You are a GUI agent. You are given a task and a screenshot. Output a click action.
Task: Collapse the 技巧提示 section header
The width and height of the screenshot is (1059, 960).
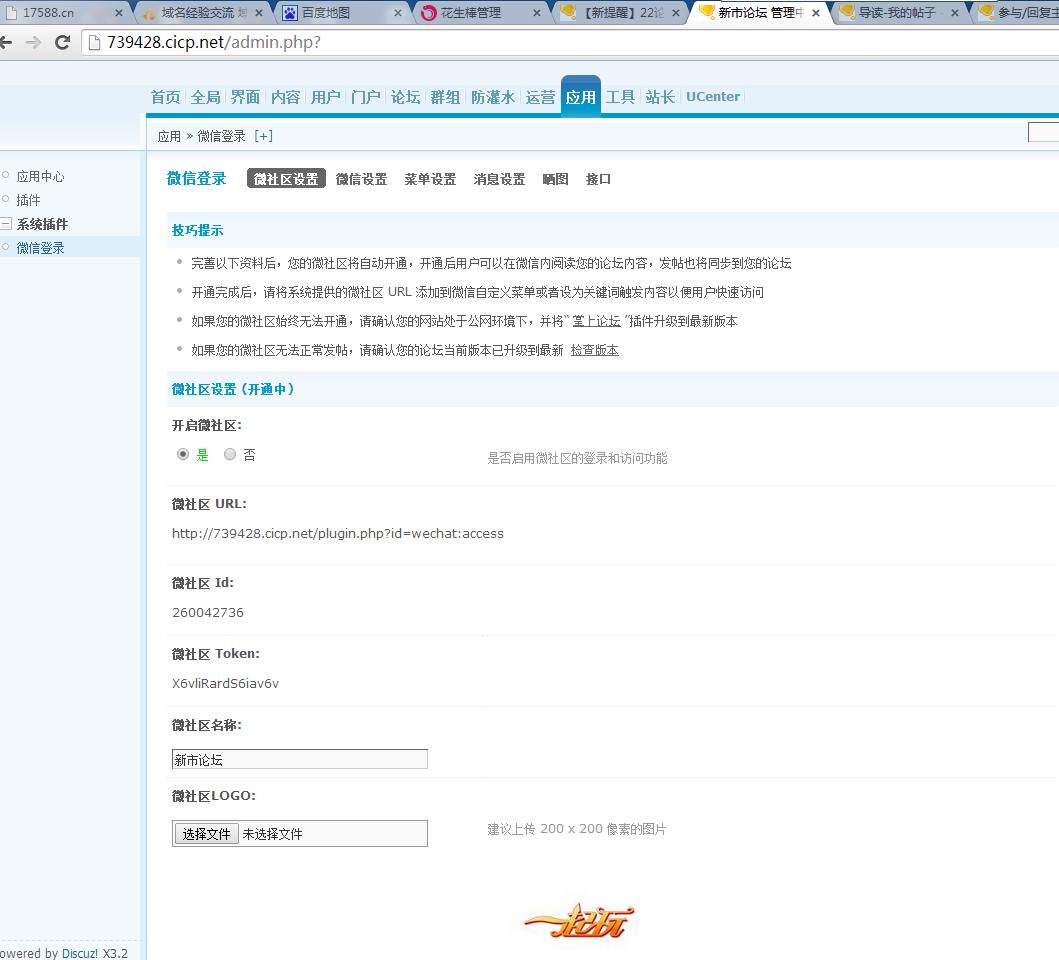tap(197, 230)
